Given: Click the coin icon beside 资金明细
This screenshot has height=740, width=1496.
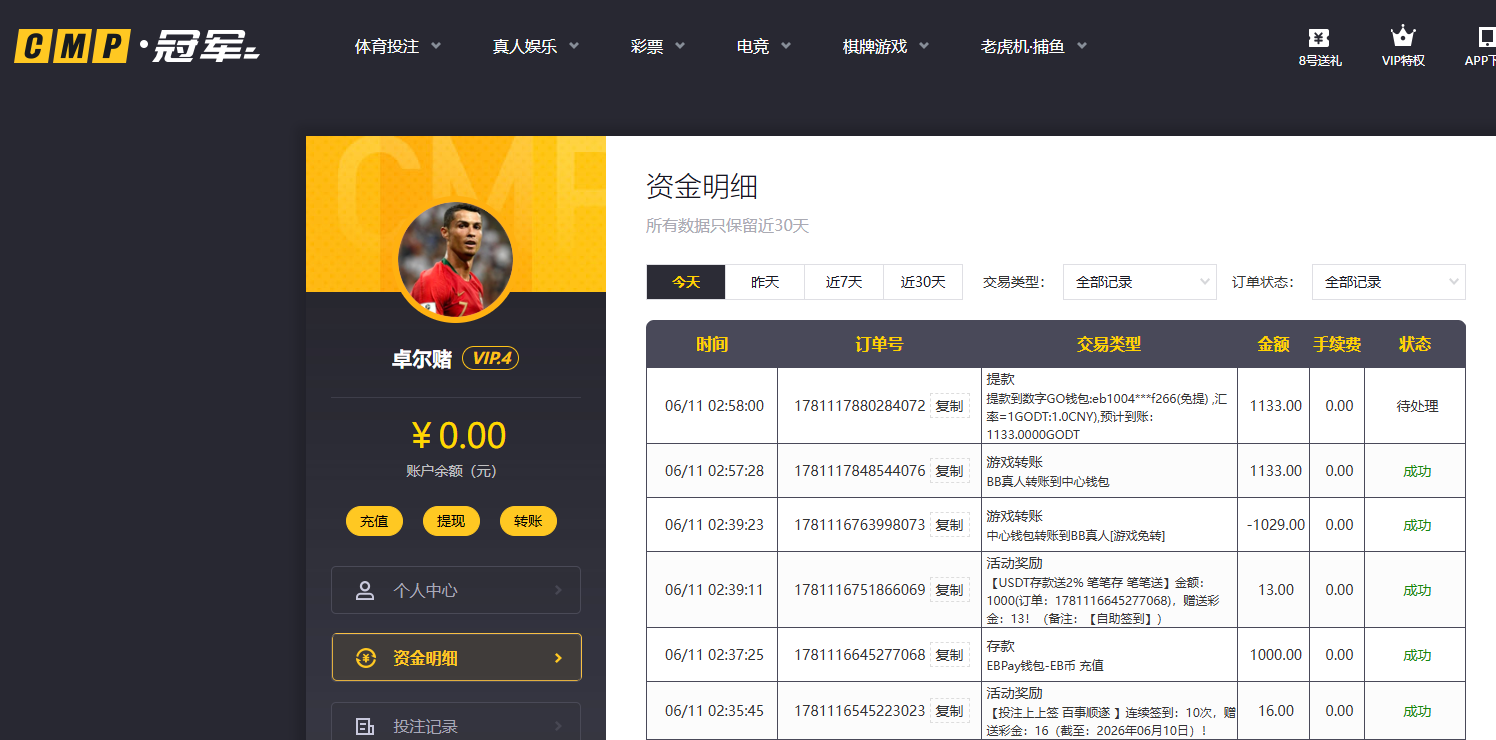Looking at the screenshot, I should [366, 658].
